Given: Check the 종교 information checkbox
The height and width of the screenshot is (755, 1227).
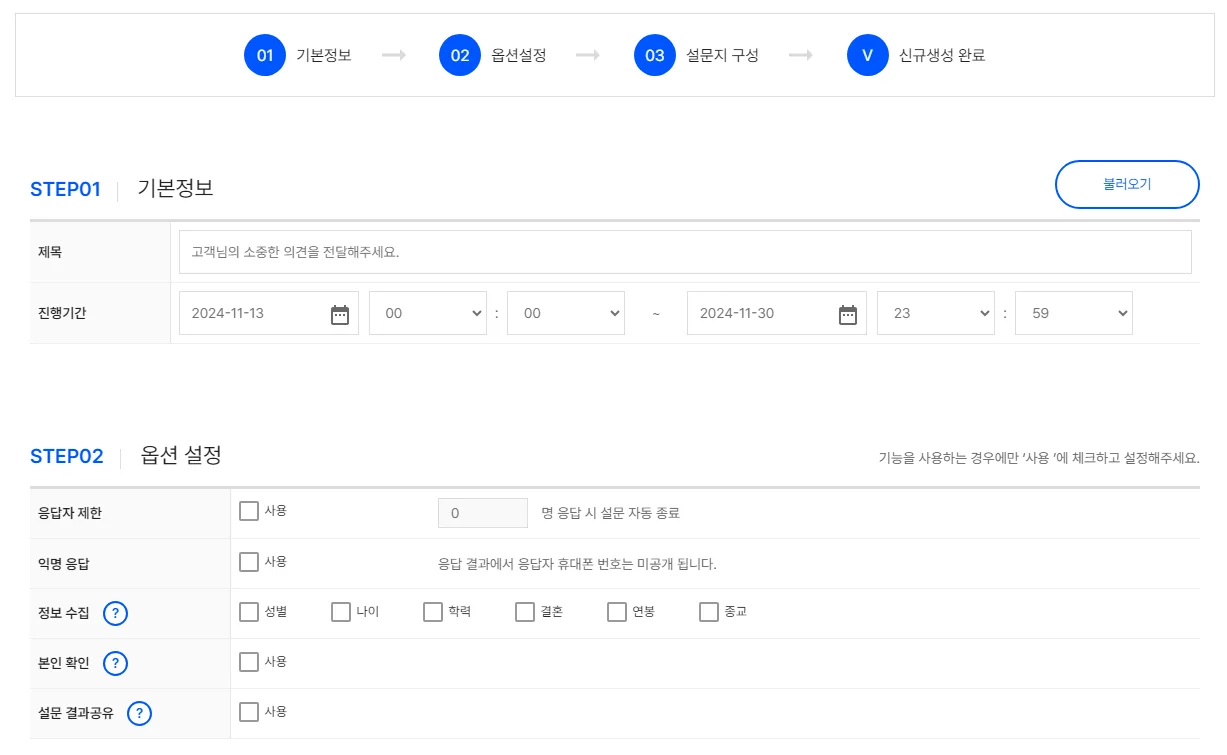Looking at the screenshot, I should (x=709, y=612).
